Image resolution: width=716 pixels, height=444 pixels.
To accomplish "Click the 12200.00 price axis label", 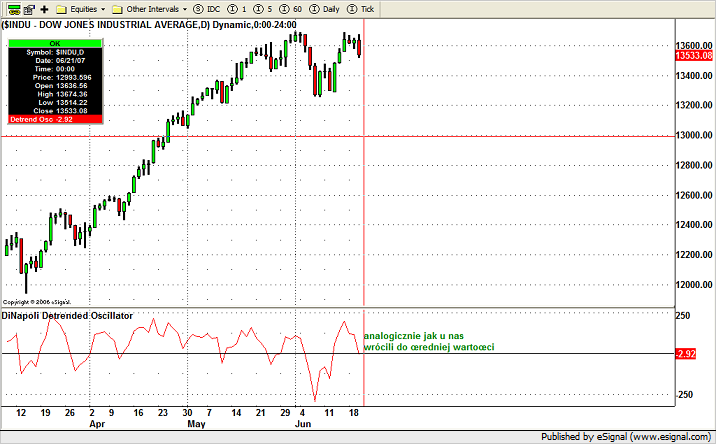I will [x=694, y=254].
